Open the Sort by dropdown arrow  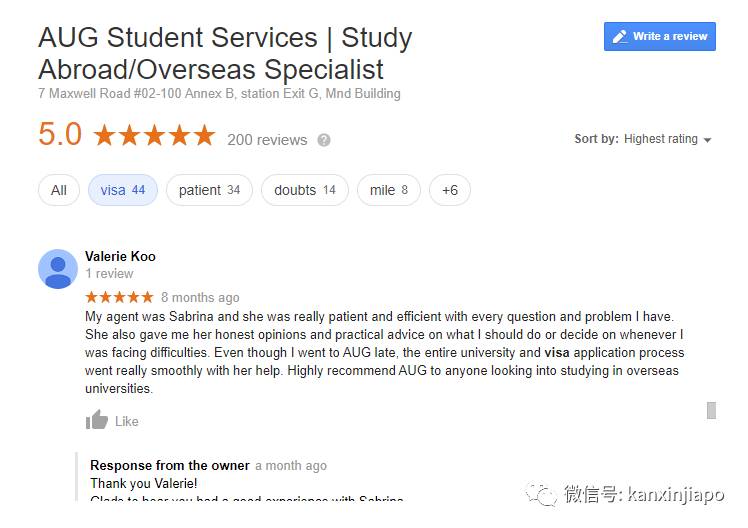tap(708, 140)
